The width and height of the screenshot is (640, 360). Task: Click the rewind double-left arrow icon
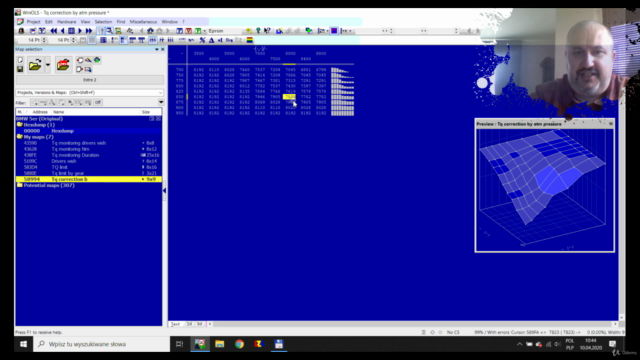point(53,31)
